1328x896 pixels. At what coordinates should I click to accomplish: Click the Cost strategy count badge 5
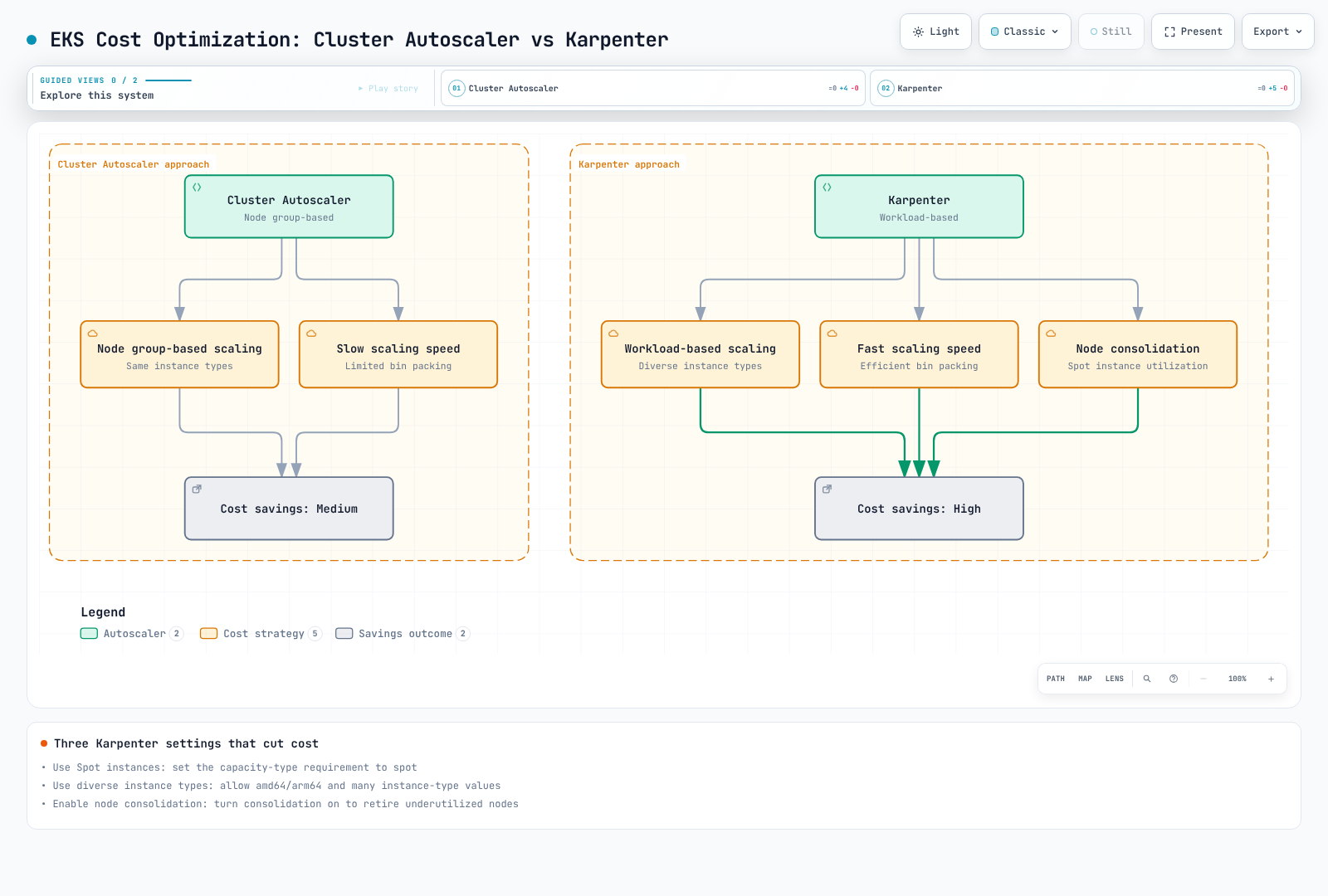[315, 634]
